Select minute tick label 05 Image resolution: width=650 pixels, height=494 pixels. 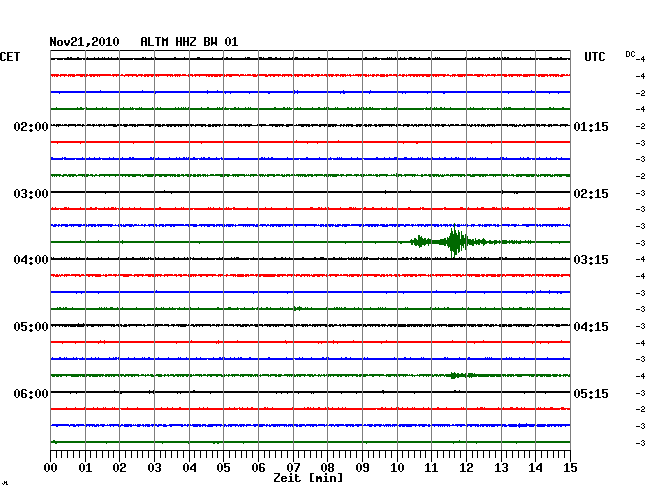223,468
